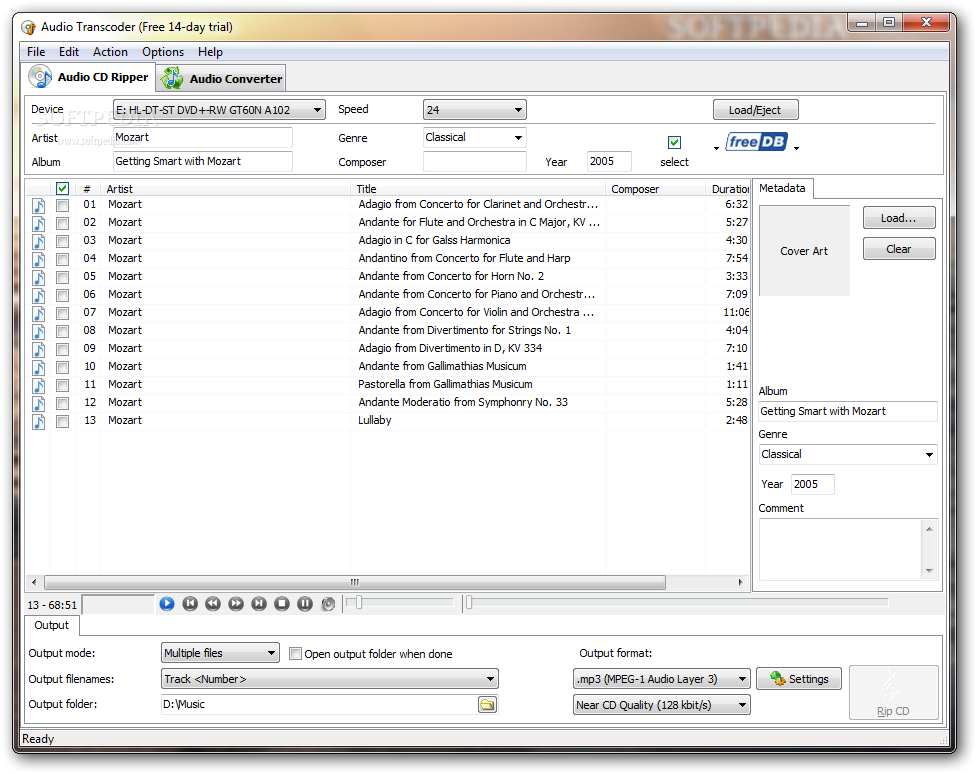Open the Device drive dropdown
Image resolution: width=977 pixels, height=774 pixels.
(219, 110)
